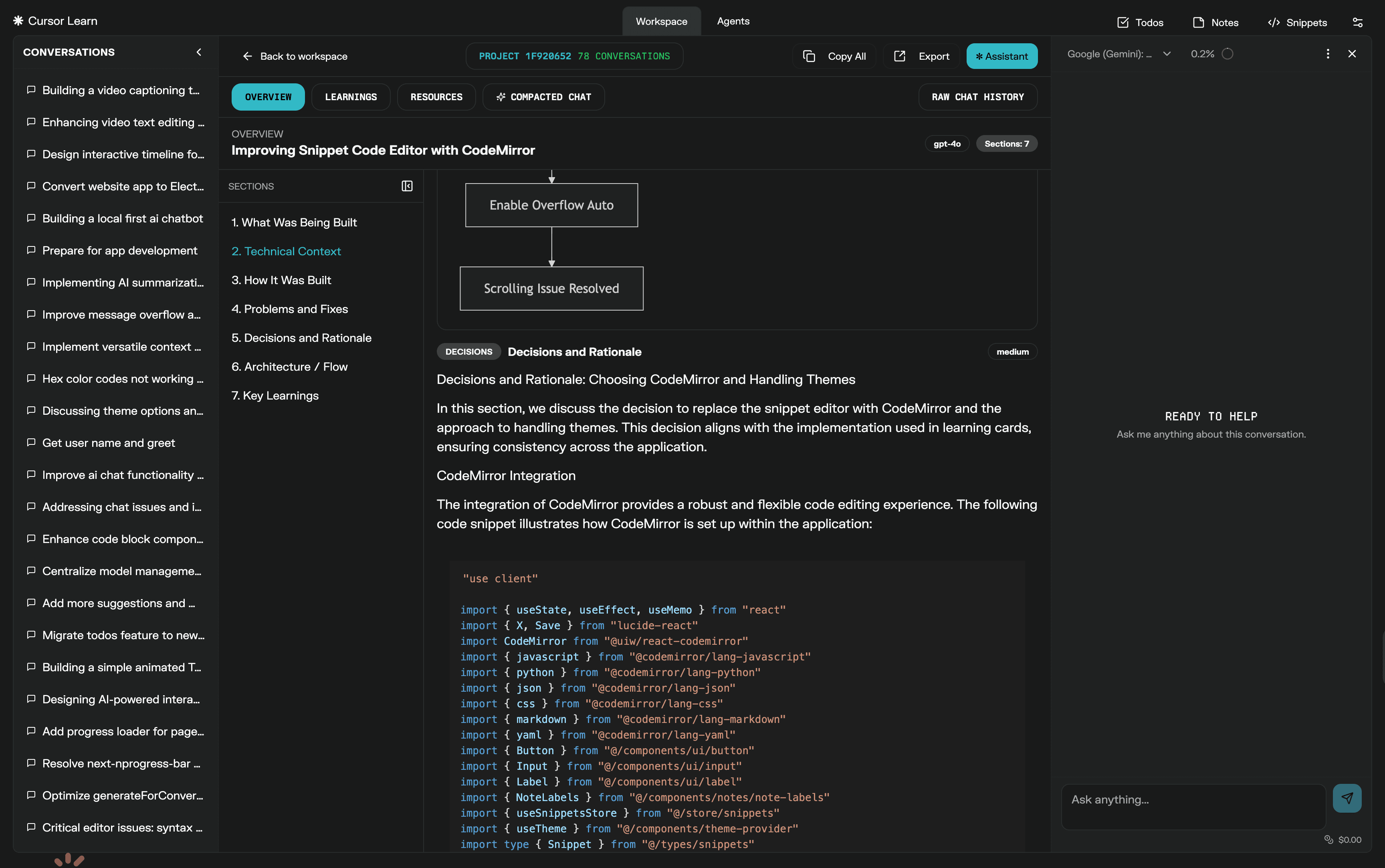Click the Ask anything input field
1385x868 pixels.
pos(1193,806)
